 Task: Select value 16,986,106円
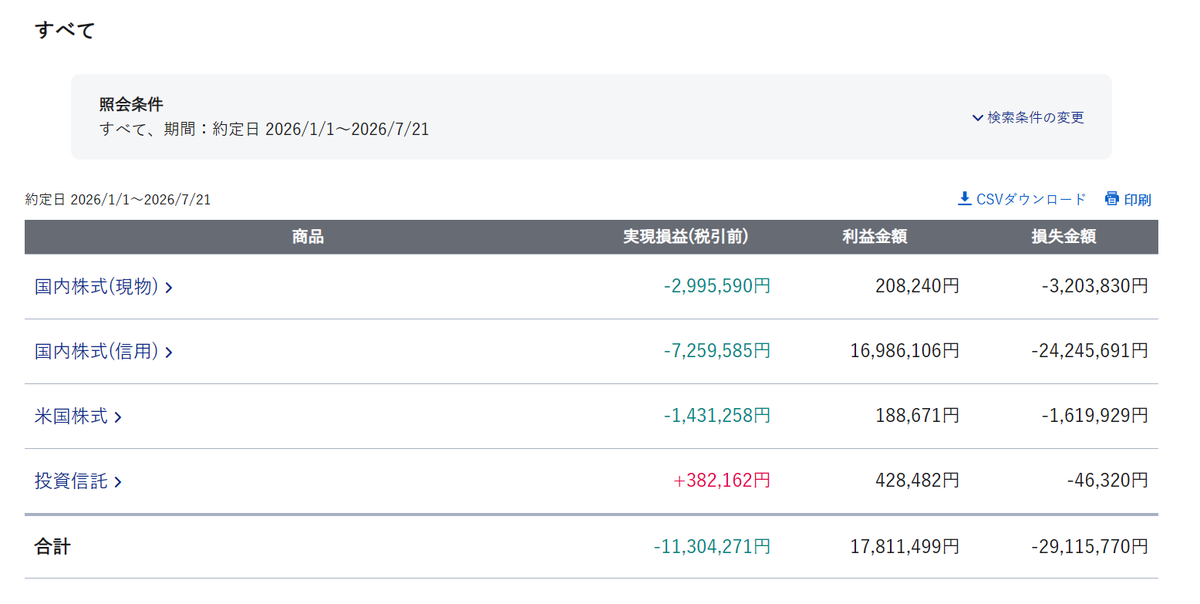pos(905,351)
